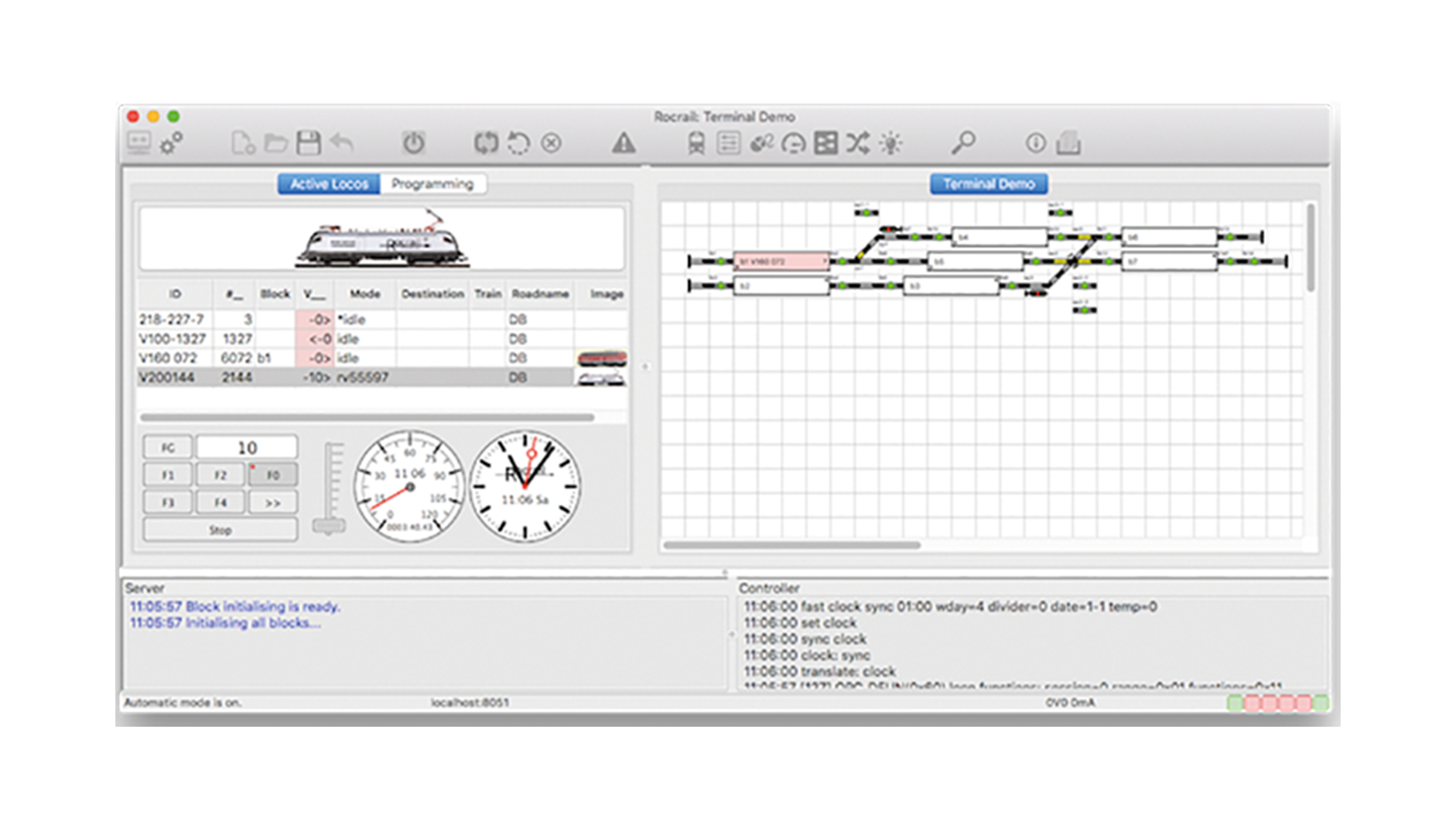Expand more functions with >> button
This screenshot has width=1456, height=829.
coord(272,502)
